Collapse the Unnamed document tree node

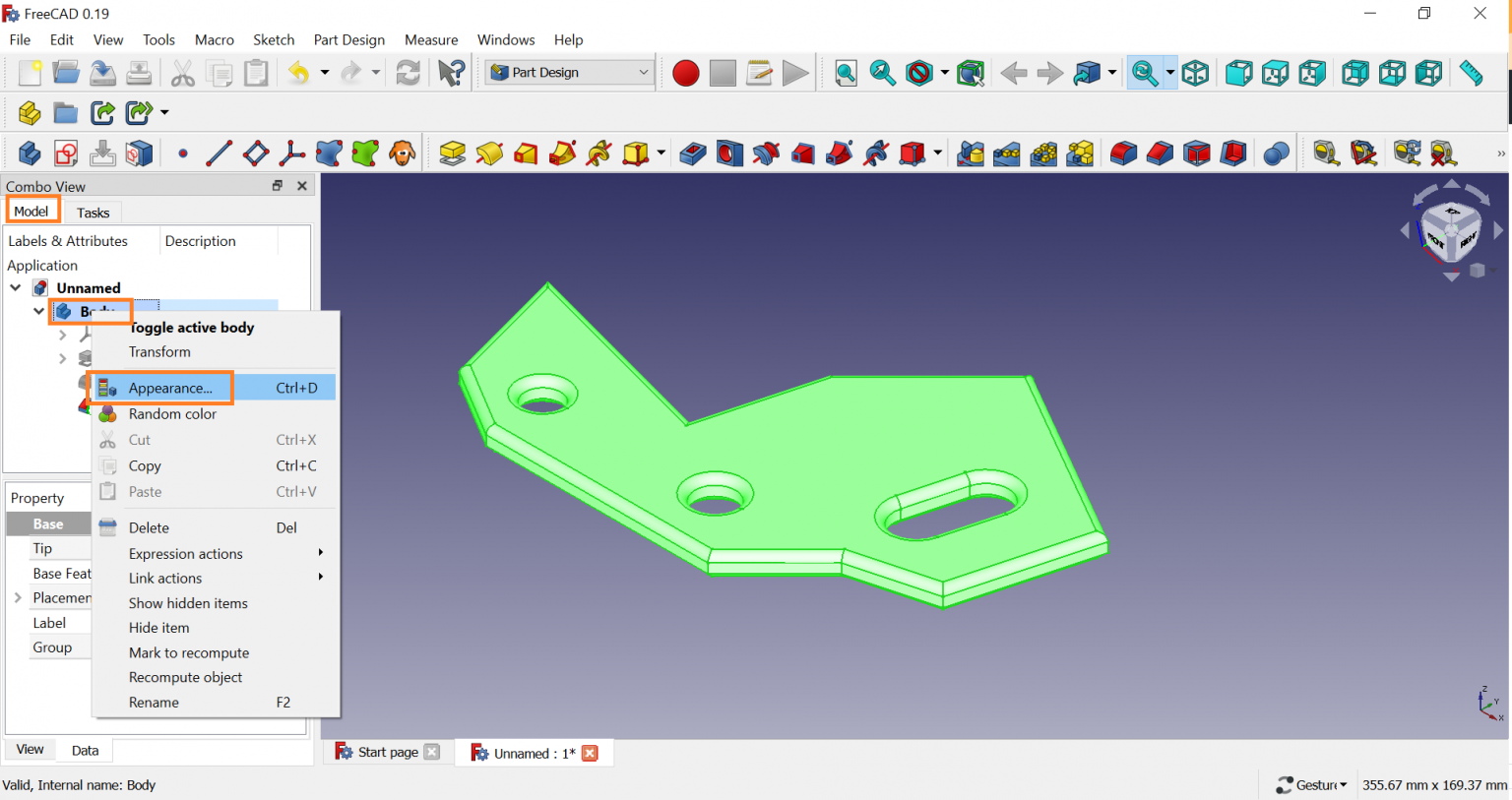pyautogui.click(x=16, y=288)
